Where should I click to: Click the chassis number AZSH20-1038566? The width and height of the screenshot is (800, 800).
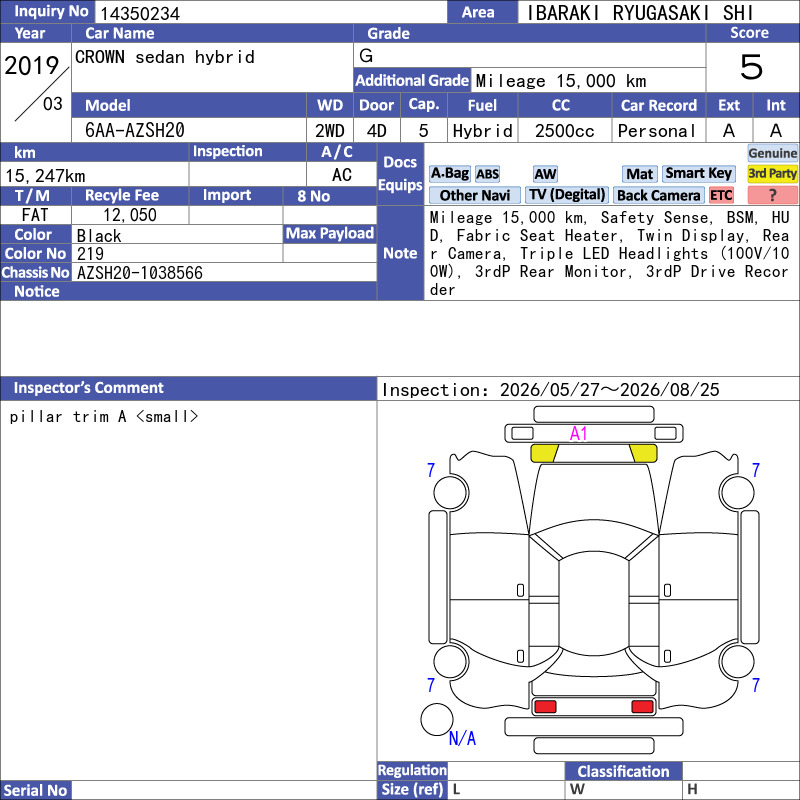tap(140, 273)
